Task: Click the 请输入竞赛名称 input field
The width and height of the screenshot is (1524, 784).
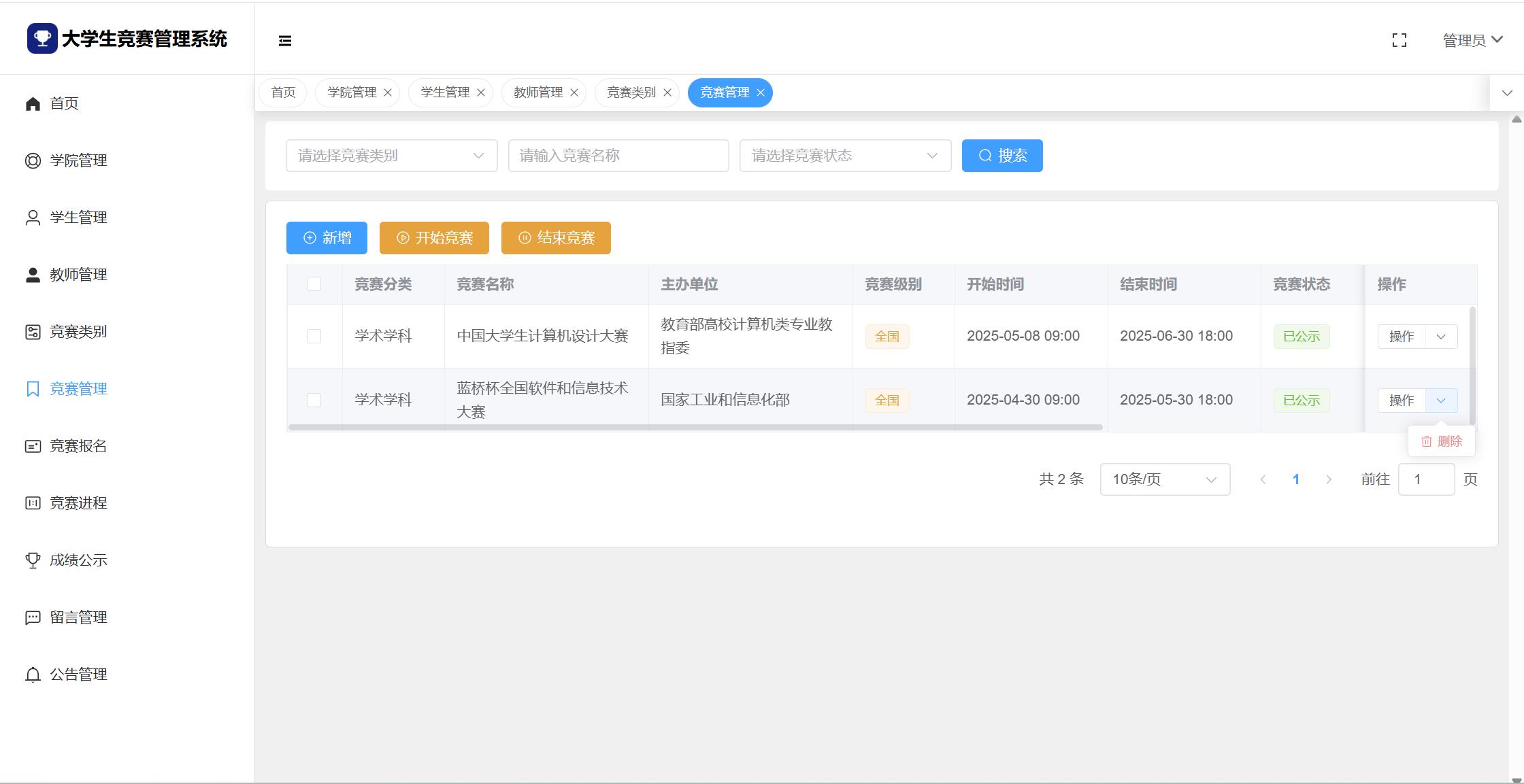Action: coord(618,156)
